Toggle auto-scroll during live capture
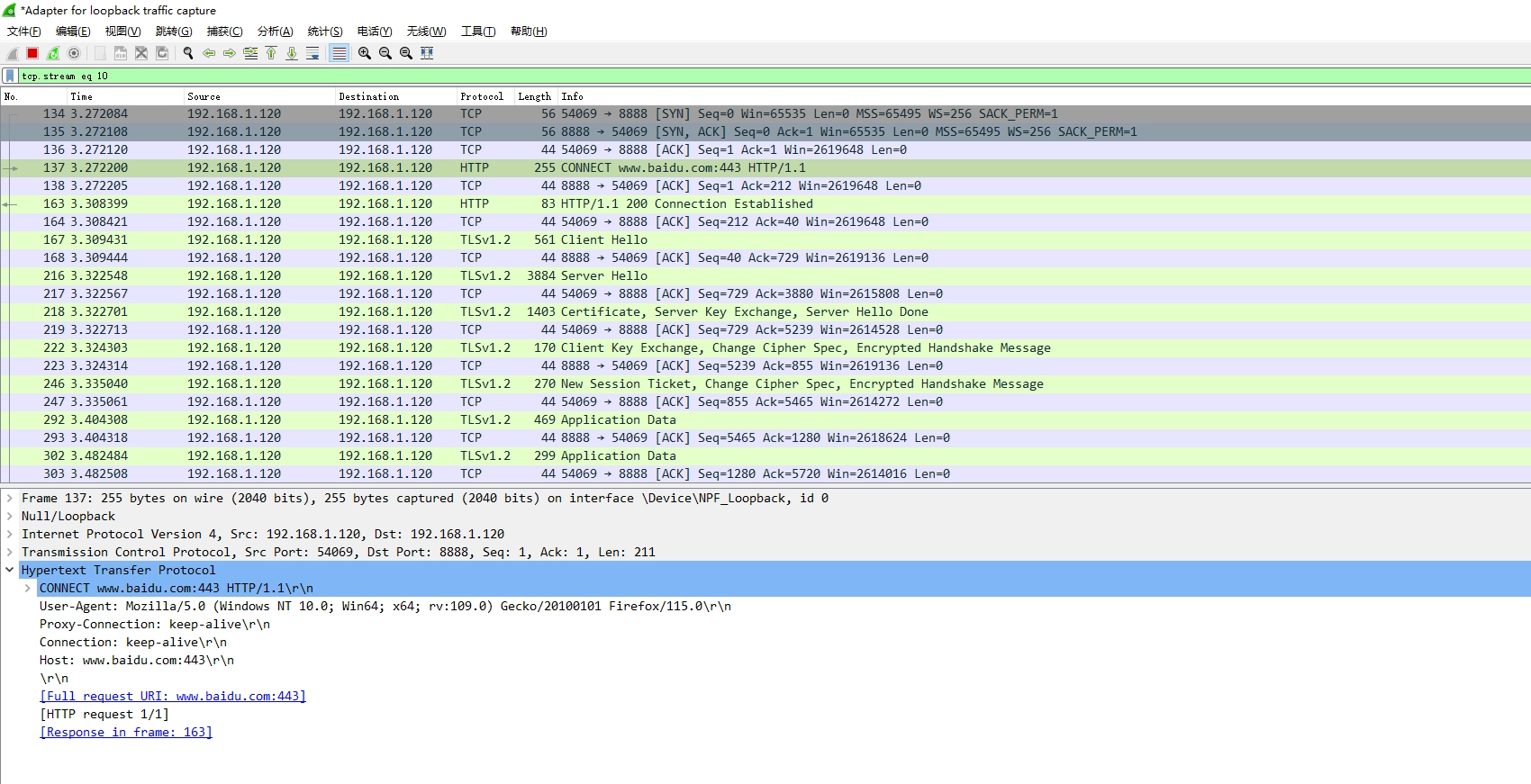Image resolution: width=1531 pixels, height=784 pixels. coord(313,53)
